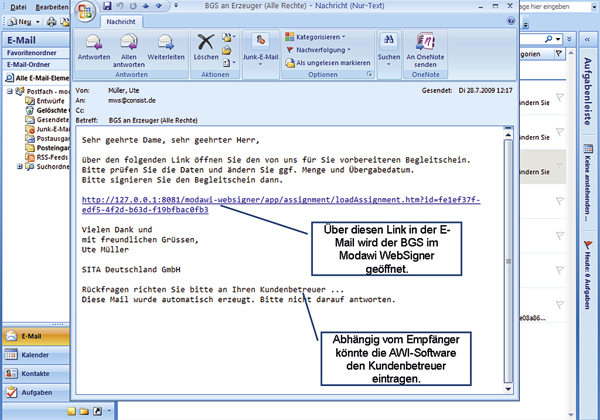This screenshot has width=600, height=420.
Task: Open quick access toolbar customize dropdown
Action: click(x=176, y=6)
